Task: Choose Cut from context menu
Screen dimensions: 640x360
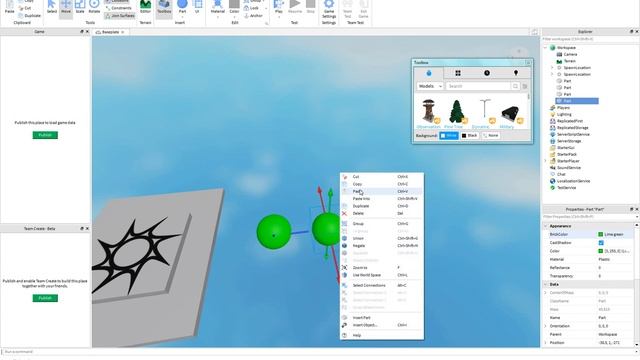Action: [382, 177]
